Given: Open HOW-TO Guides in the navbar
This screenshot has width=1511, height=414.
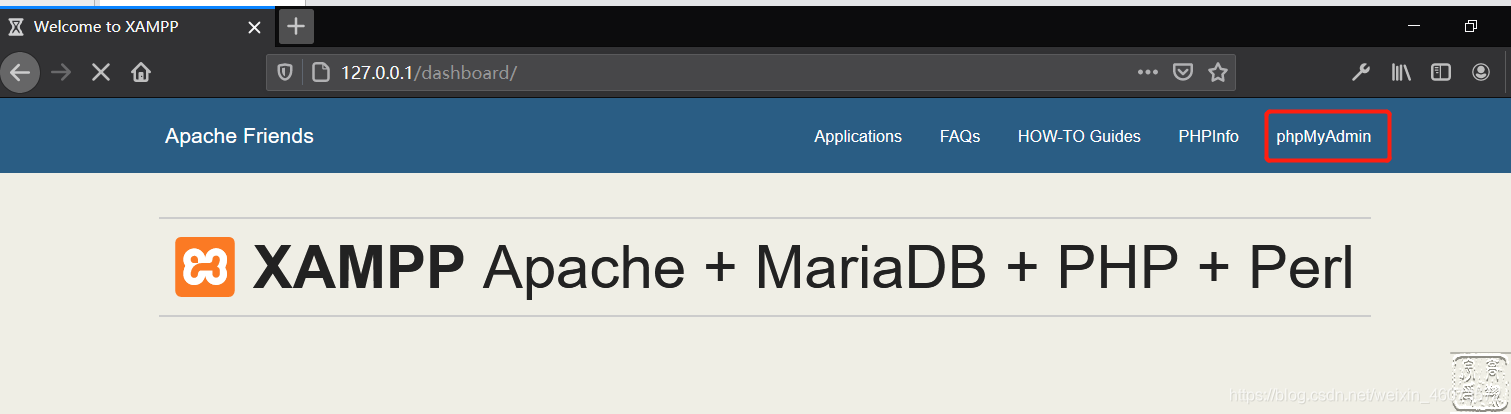Looking at the screenshot, I should (x=1079, y=137).
